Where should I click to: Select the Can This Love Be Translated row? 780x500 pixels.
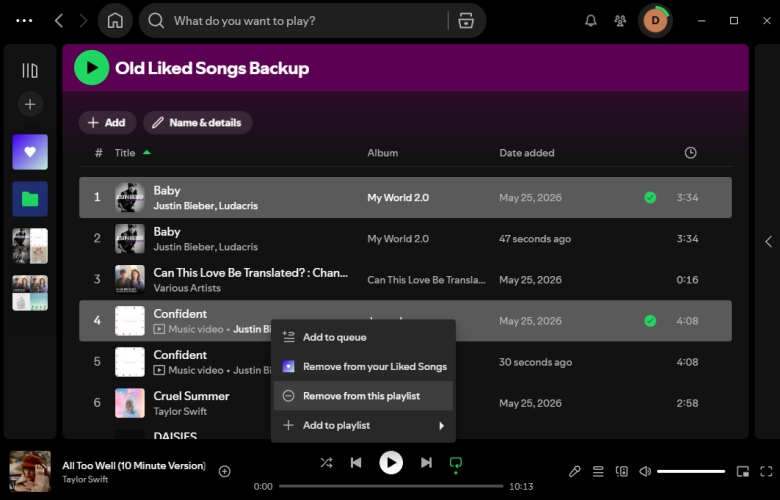click(405, 280)
